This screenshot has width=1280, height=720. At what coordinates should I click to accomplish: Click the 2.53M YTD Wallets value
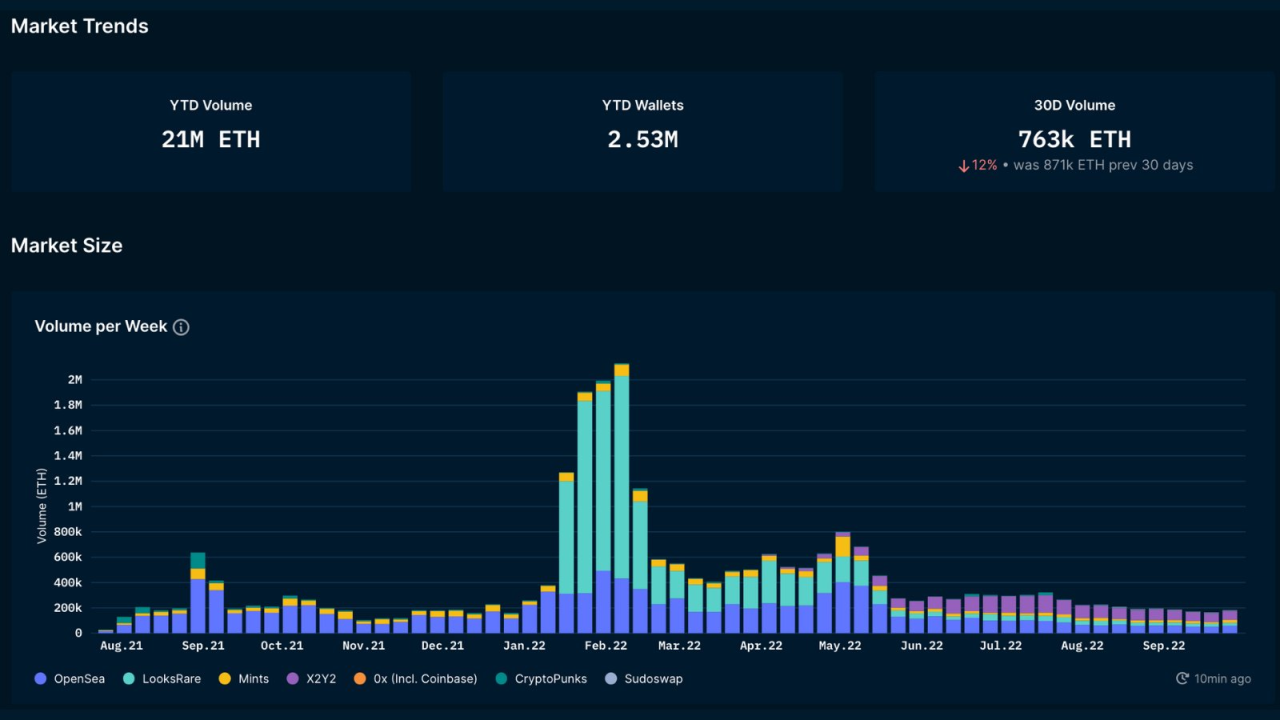pos(643,139)
